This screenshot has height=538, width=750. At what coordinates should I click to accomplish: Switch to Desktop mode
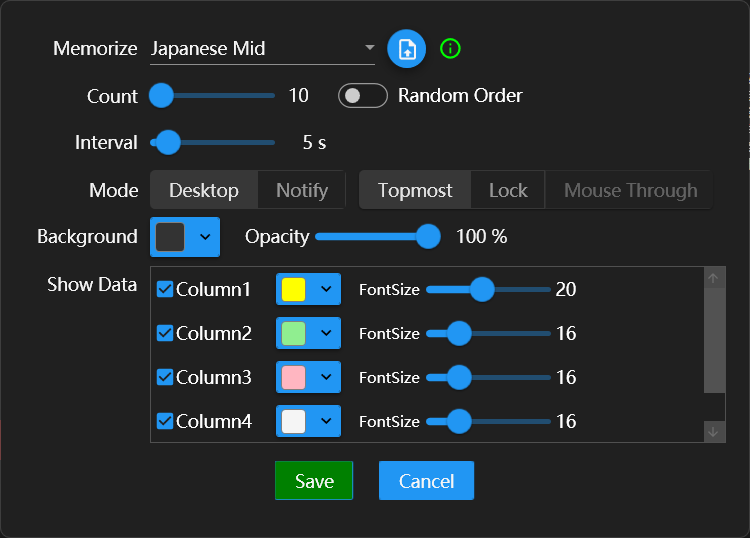(204, 190)
